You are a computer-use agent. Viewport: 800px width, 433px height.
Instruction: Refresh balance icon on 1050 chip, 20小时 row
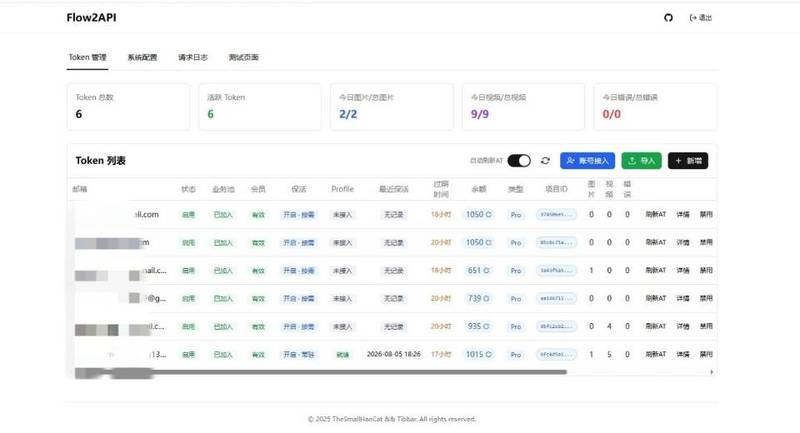488,242
